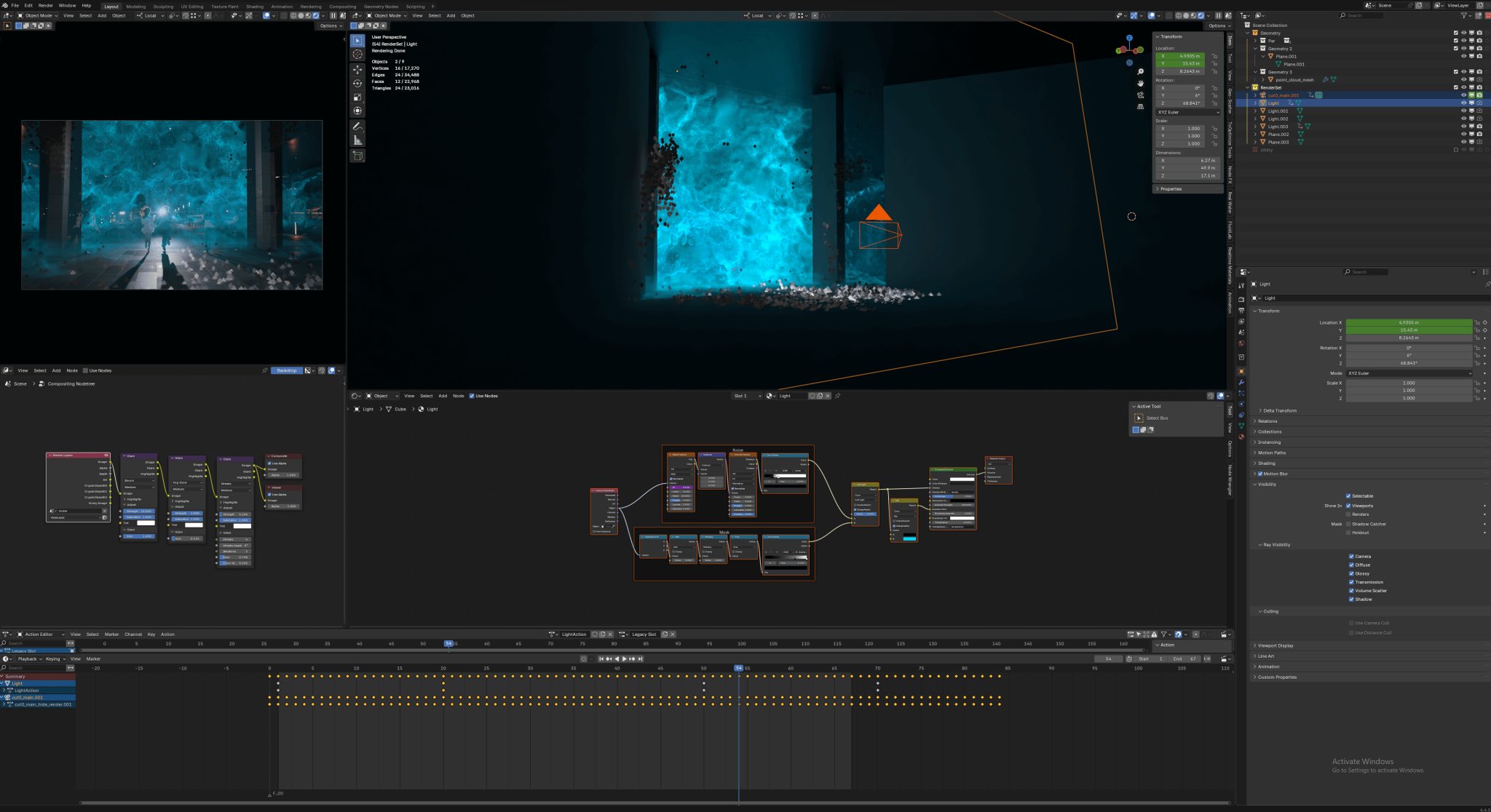Select the Add Cube tool
This screenshot has height=812, width=1491.
357,156
